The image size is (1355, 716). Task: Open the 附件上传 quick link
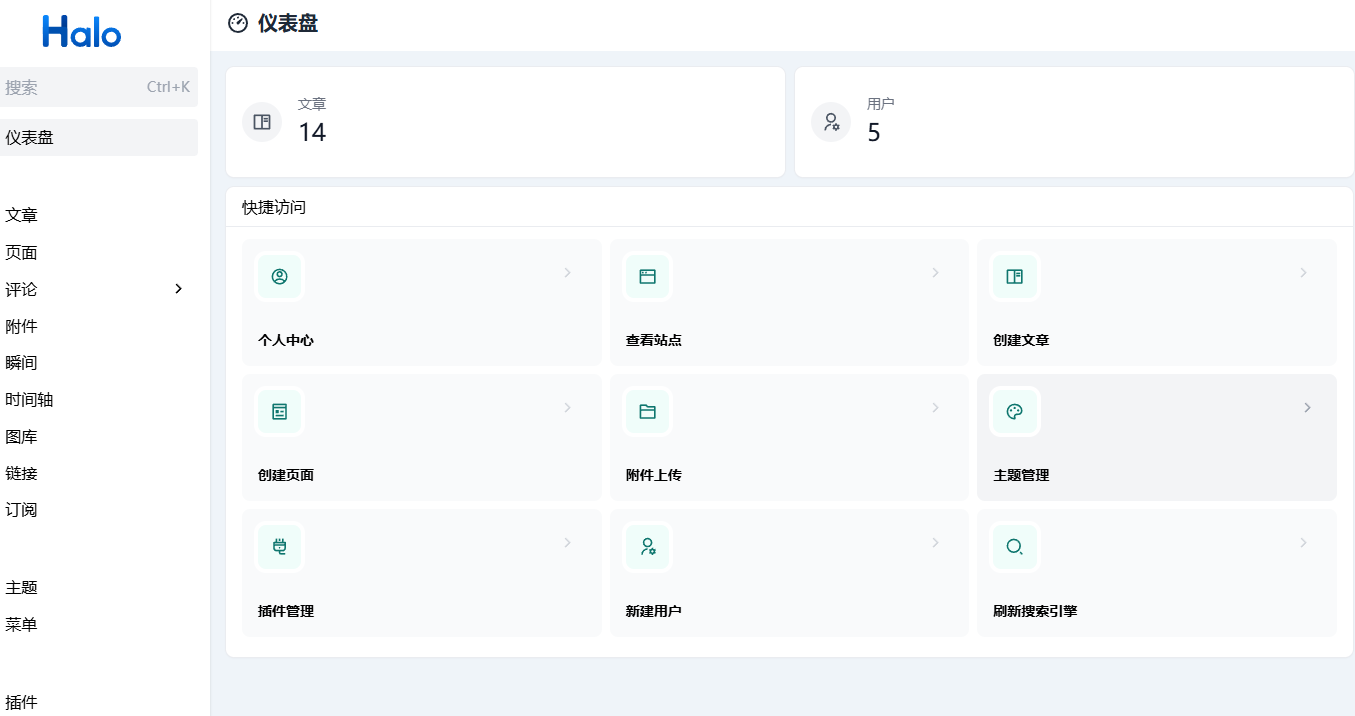(789, 437)
